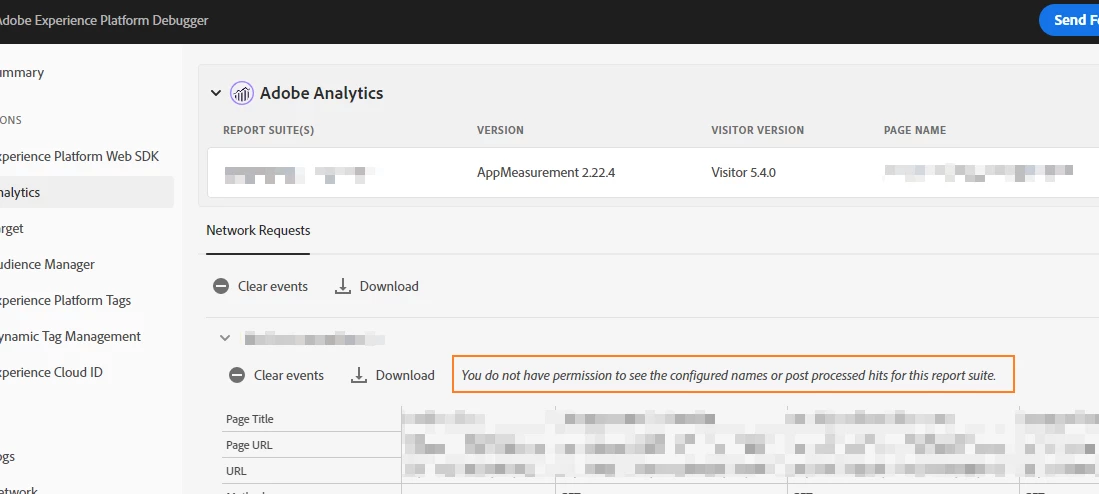
Task: Click the Visitor 5.4.0 value
Action: (x=744, y=172)
